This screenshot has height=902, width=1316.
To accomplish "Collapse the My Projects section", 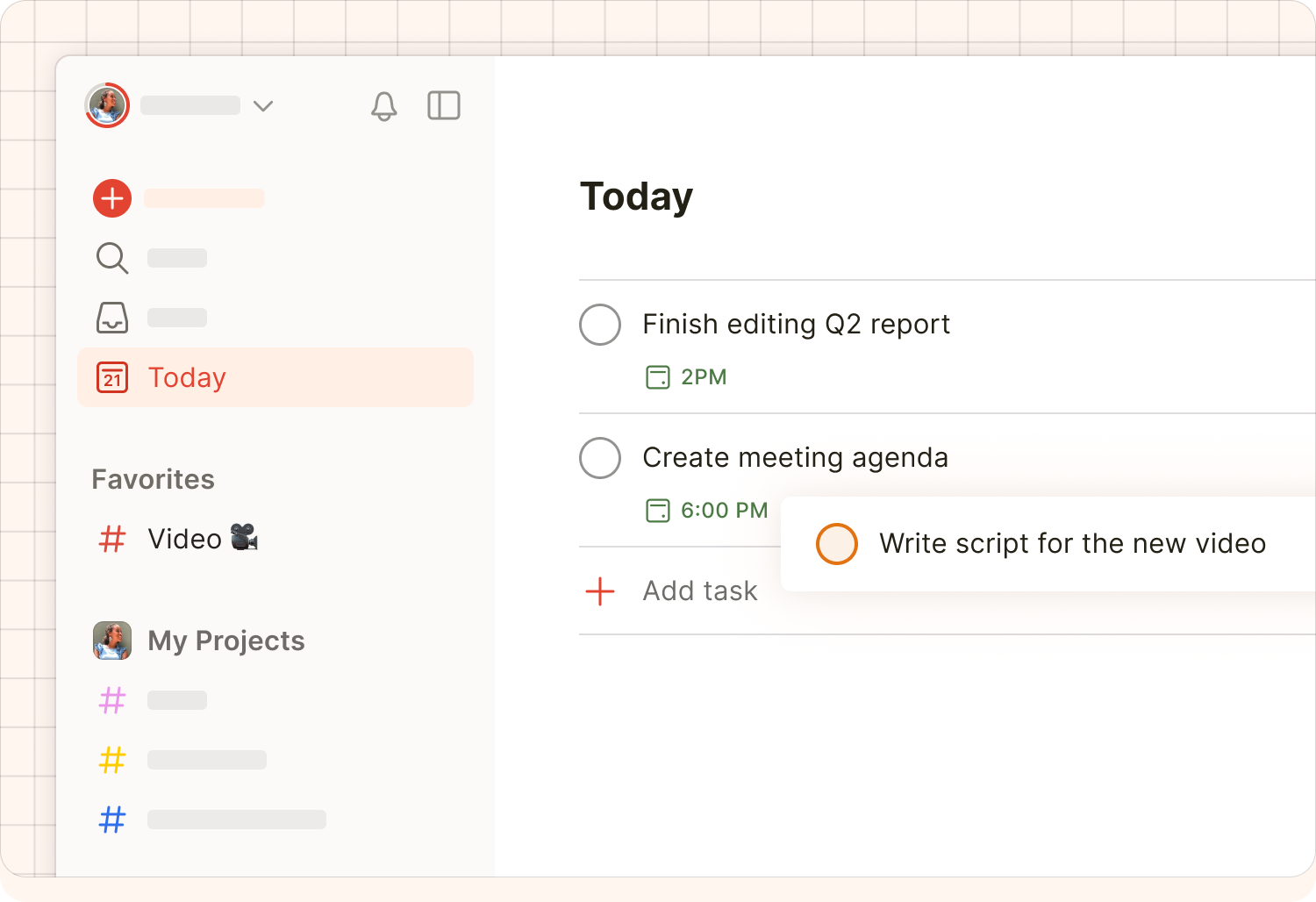I will click(x=226, y=641).
